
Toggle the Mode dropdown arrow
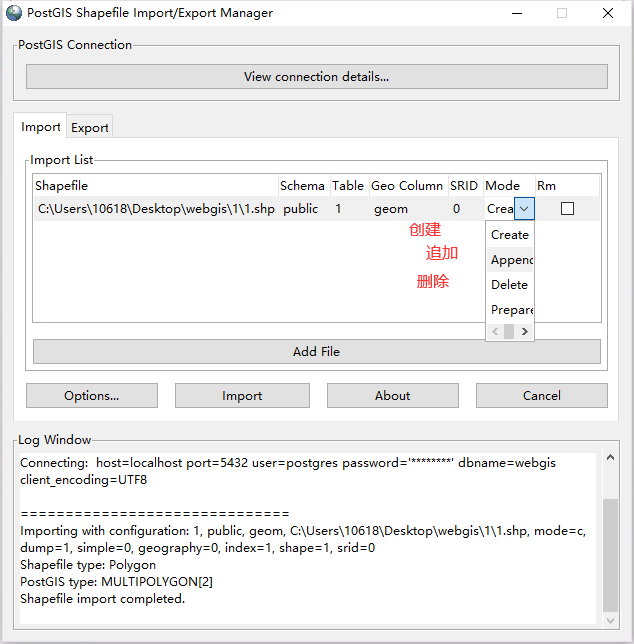(524, 209)
